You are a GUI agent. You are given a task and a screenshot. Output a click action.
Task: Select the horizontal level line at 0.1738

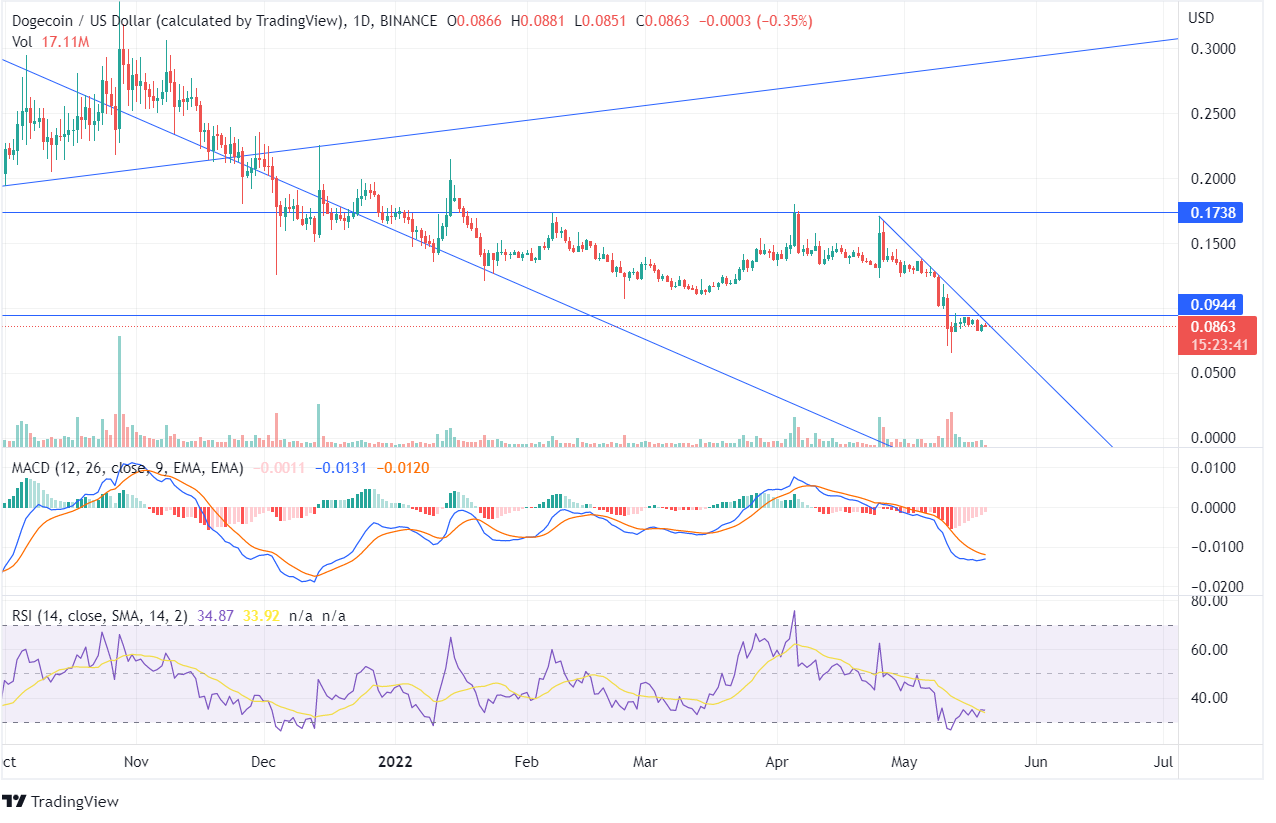(x=600, y=212)
